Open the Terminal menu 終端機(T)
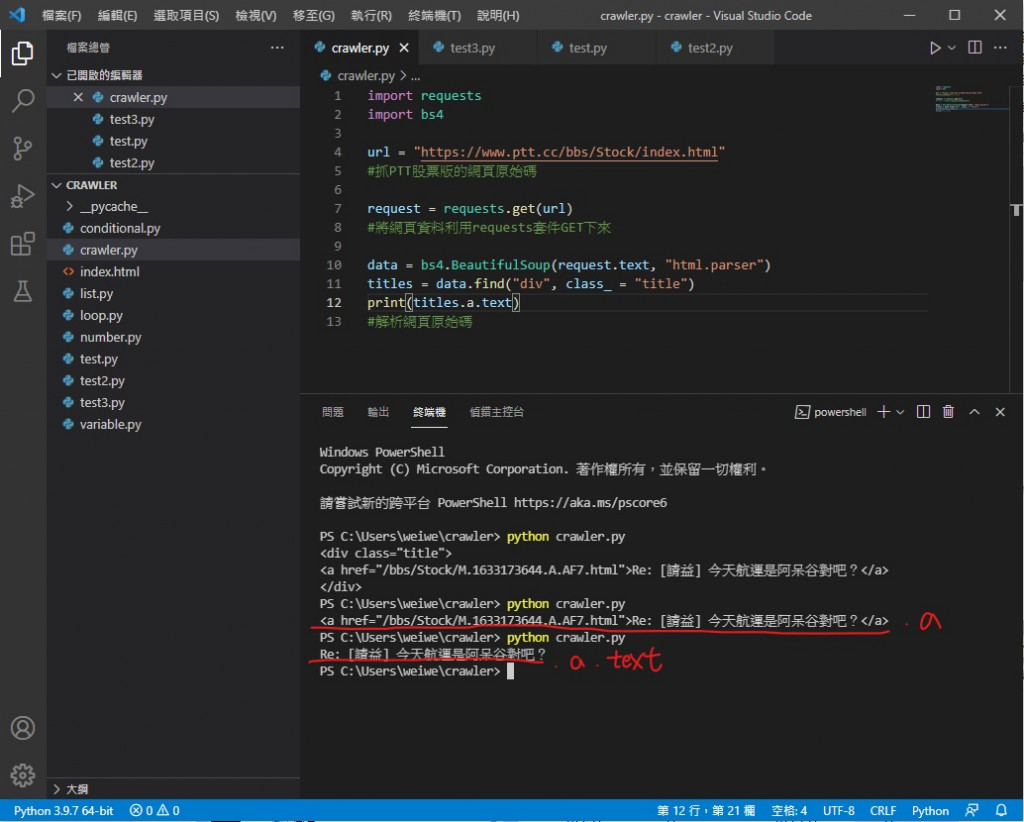Image resolution: width=1024 pixels, height=822 pixels. coord(434,15)
